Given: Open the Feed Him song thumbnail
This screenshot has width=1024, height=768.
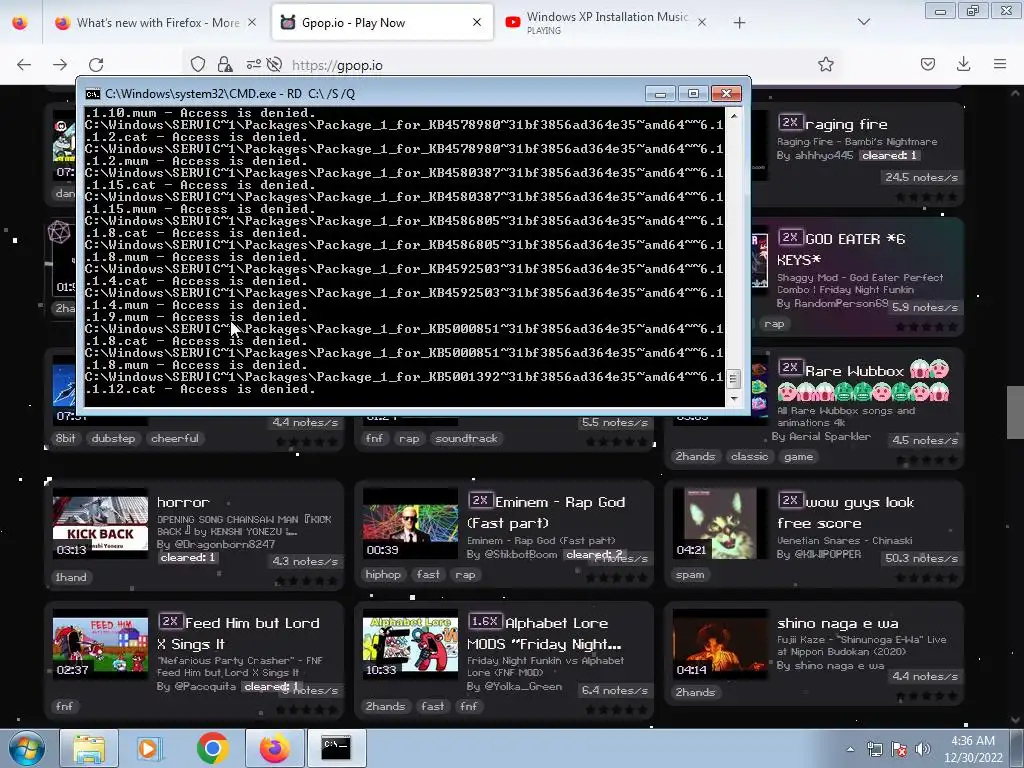Looking at the screenshot, I should (100, 645).
